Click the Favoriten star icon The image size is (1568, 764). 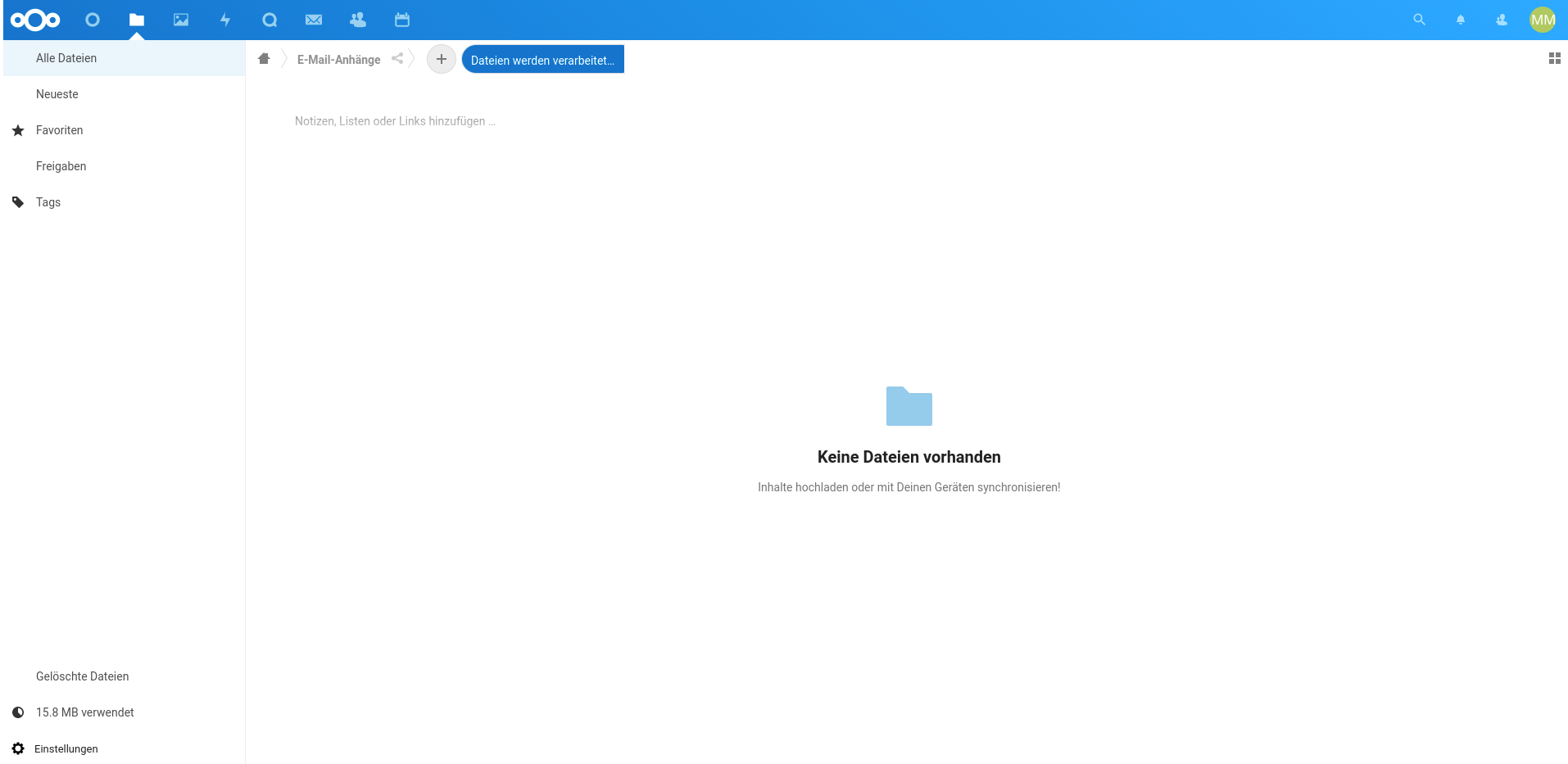[x=18, y=130]
